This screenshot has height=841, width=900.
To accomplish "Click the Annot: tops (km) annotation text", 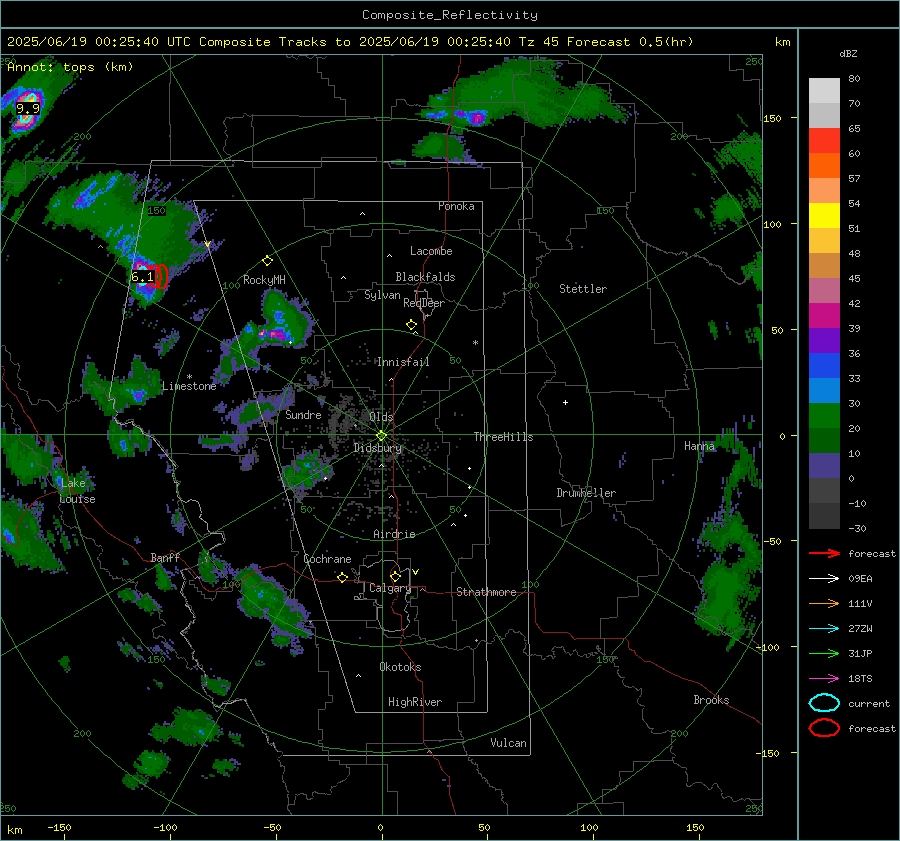I will 70,67.
